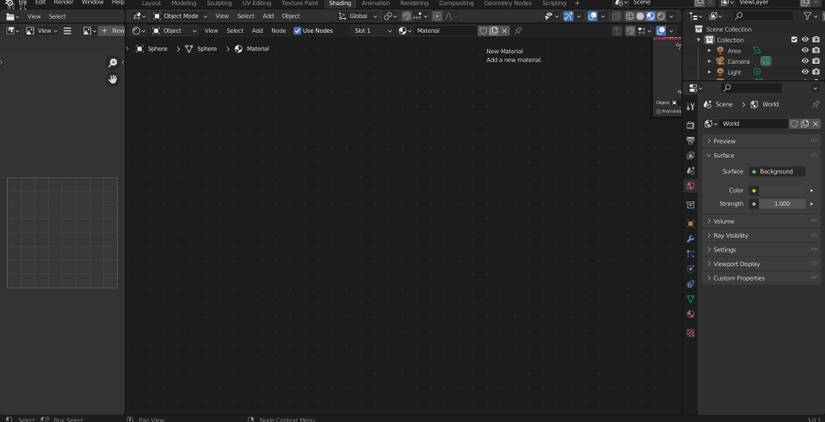Expand the Ray Visibility panel
The width and height of the screenshot is (825, 422).
[x=761, y=235]
